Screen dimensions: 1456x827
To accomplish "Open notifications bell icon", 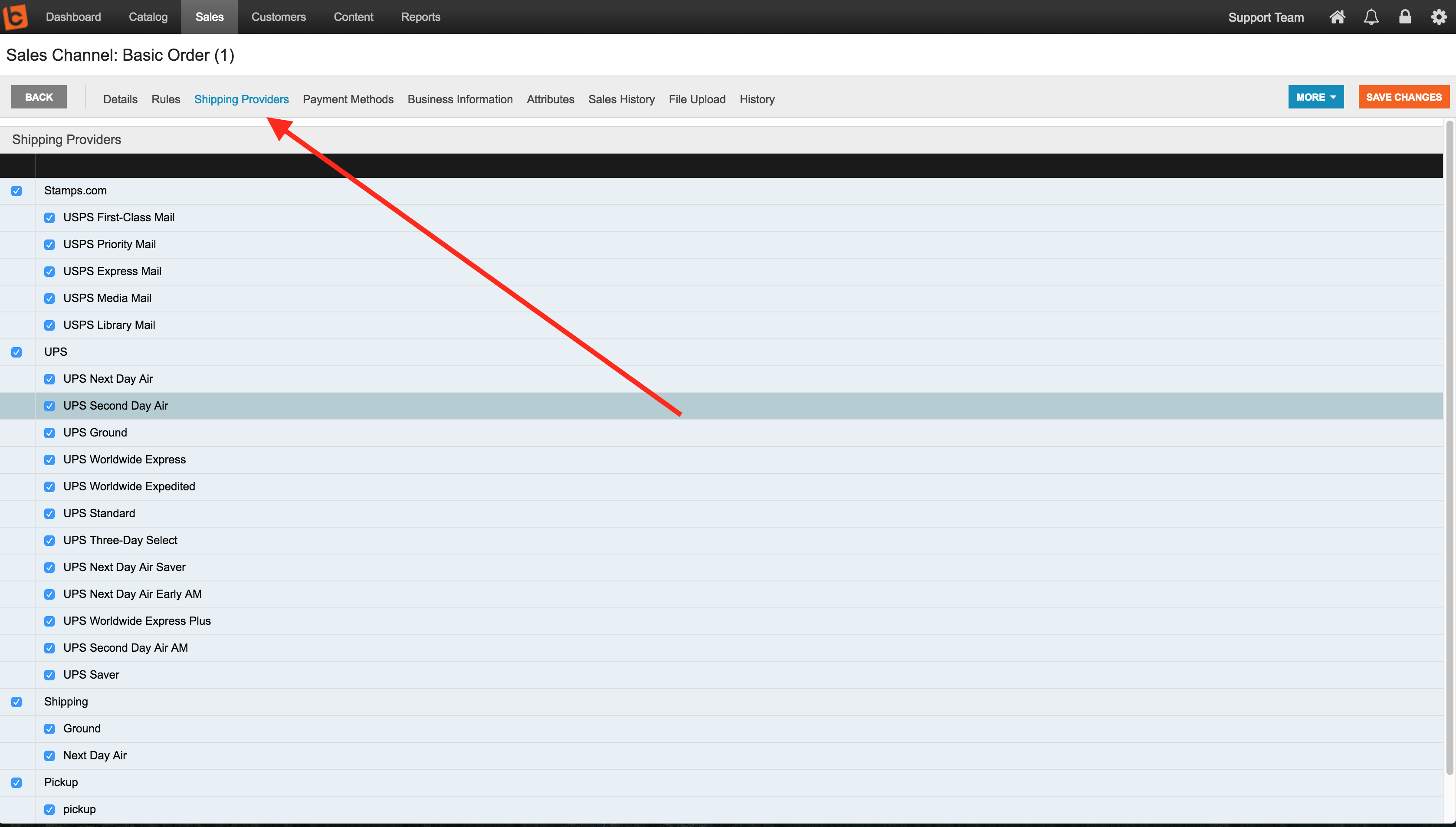I will [x=1371, y=17].
